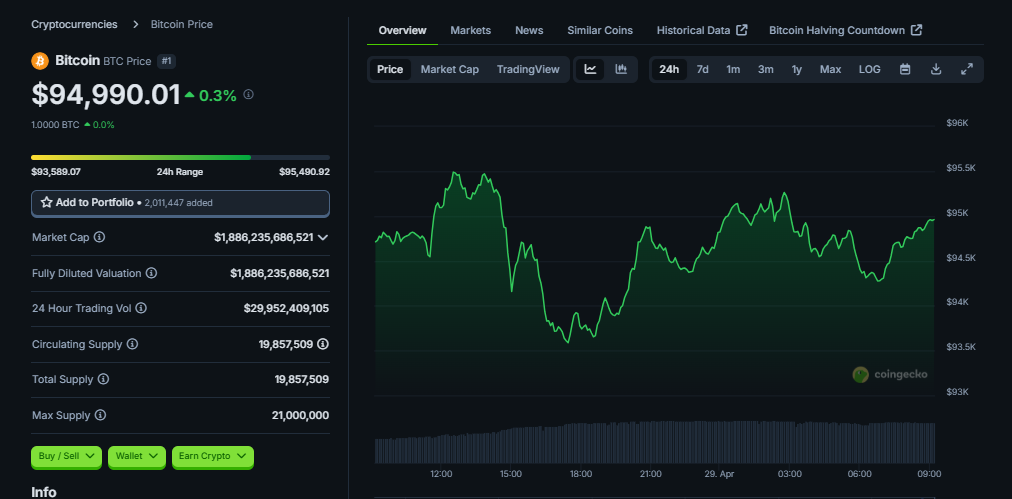Open the Buy / Sell dropdown
Viewport: 1012px width, 499px height.
click(x=66, y=456)
